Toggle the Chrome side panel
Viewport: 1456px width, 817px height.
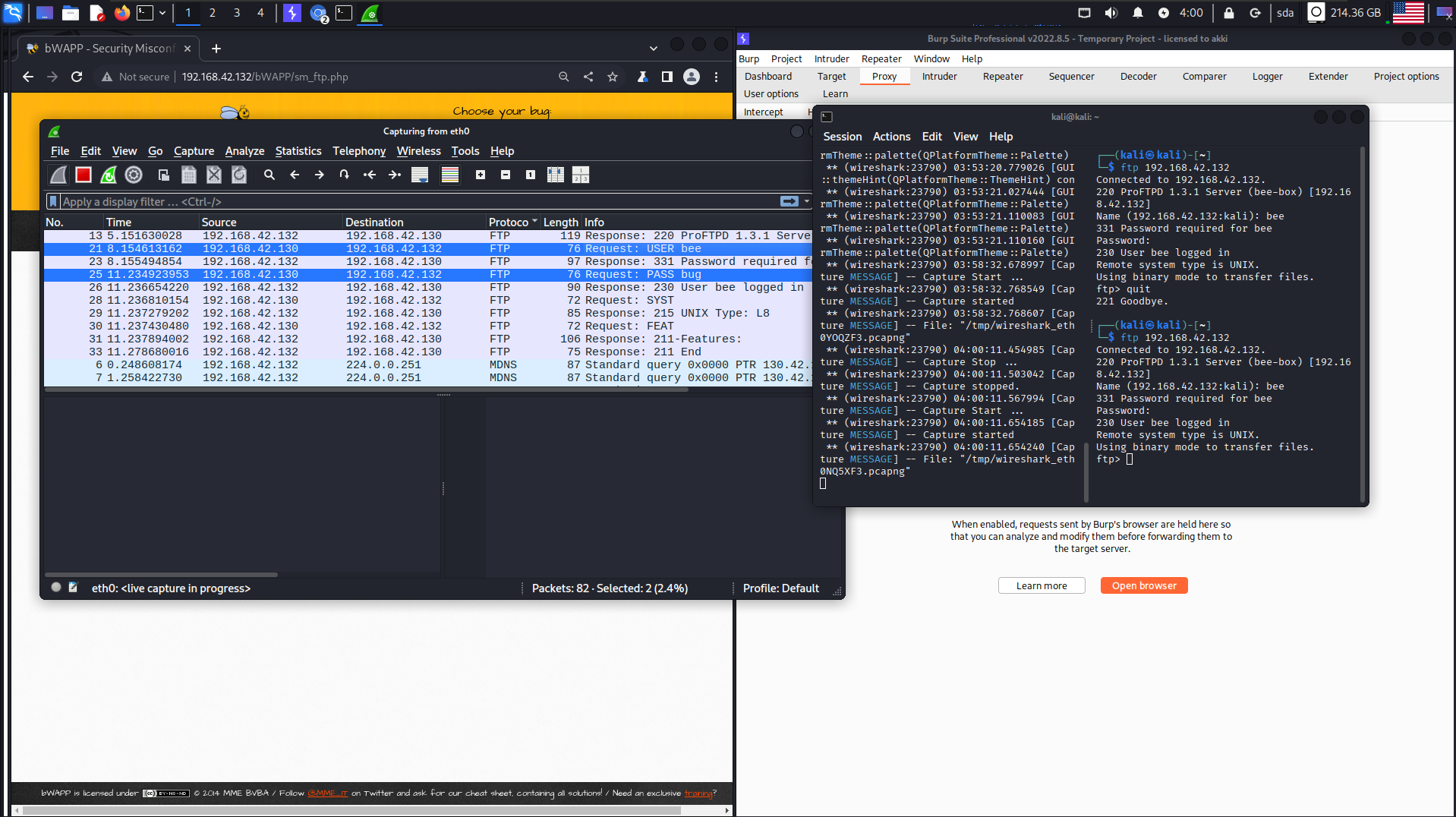tap(667, 77)
